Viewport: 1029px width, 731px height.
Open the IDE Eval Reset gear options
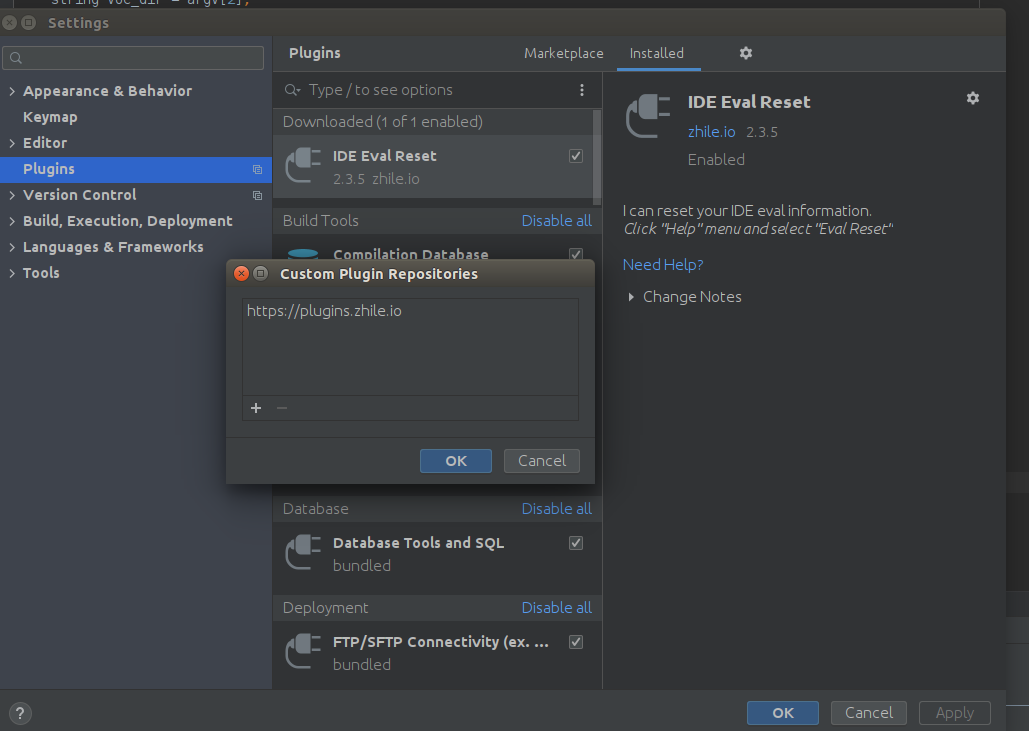[x=973, y=98]
